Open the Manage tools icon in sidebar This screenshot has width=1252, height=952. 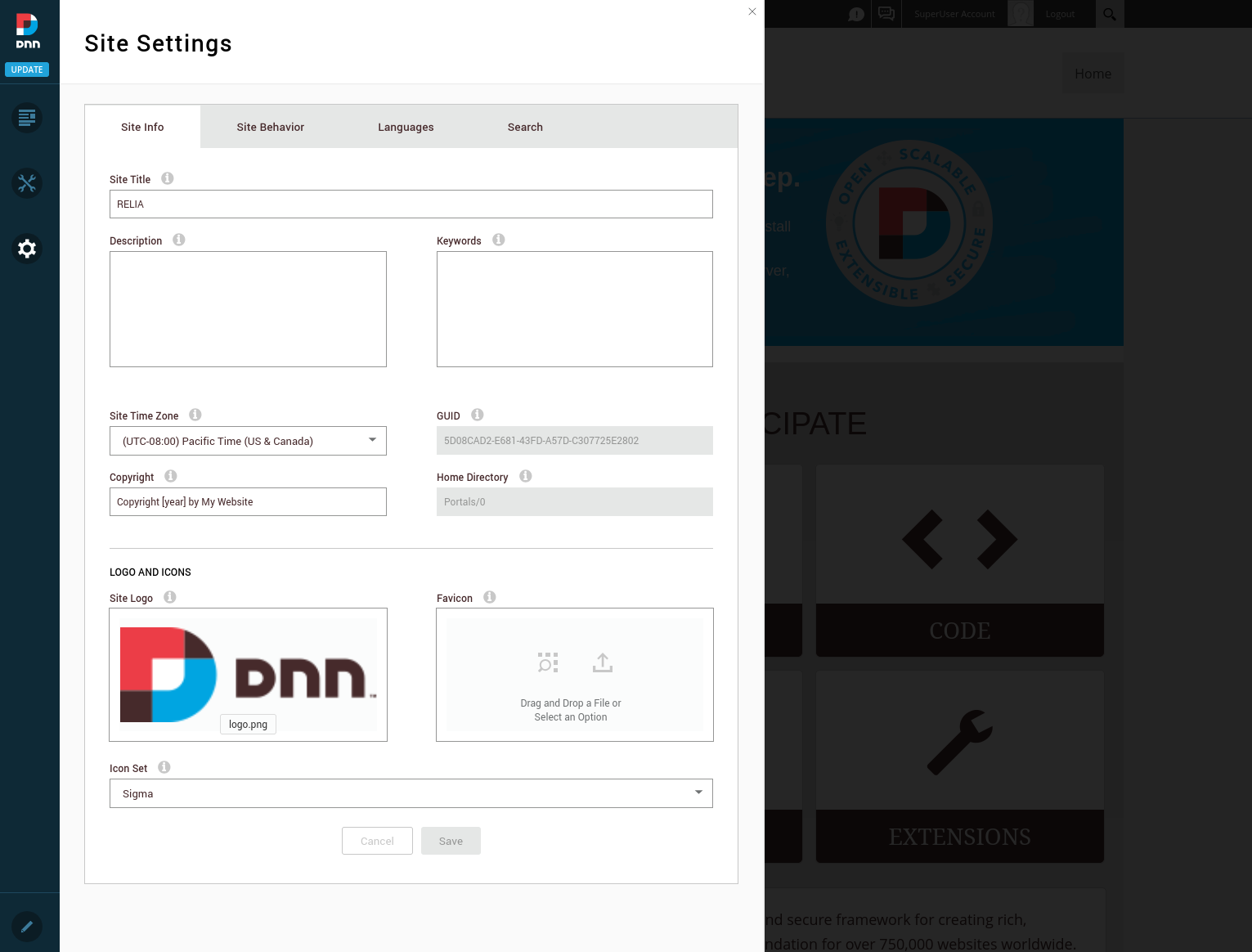tap(27, 183)
